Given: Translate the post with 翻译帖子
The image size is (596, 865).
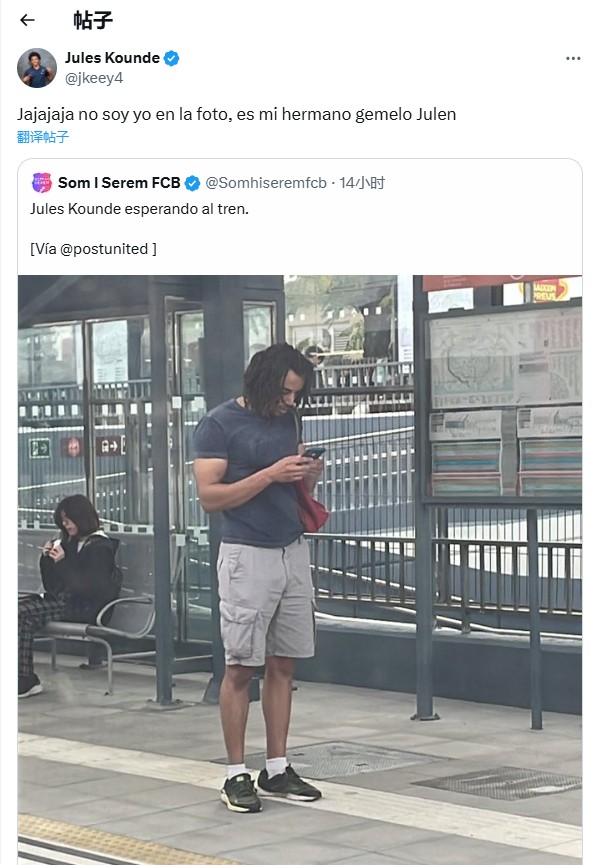Looking at the screenshot, I should coord(43,137).
